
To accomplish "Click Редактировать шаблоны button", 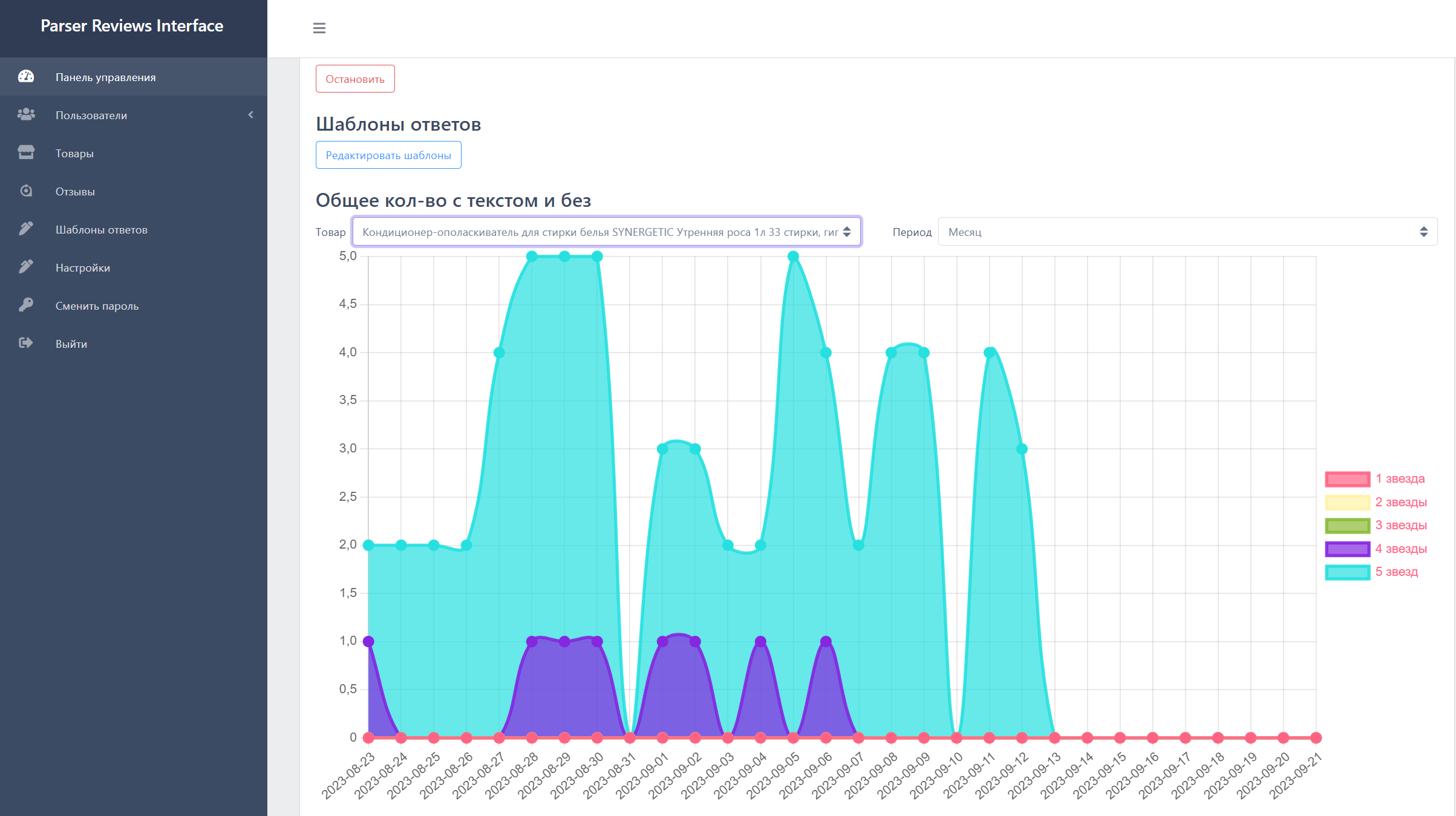I will click(388, 155).
